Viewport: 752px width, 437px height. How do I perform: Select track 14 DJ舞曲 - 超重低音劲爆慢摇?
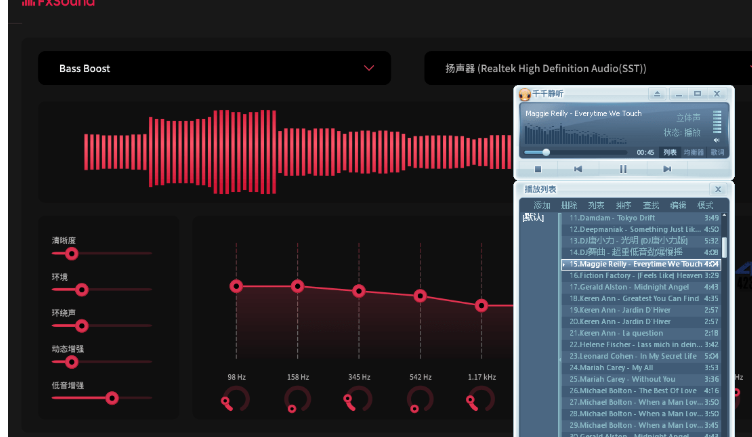coord(641,252)
